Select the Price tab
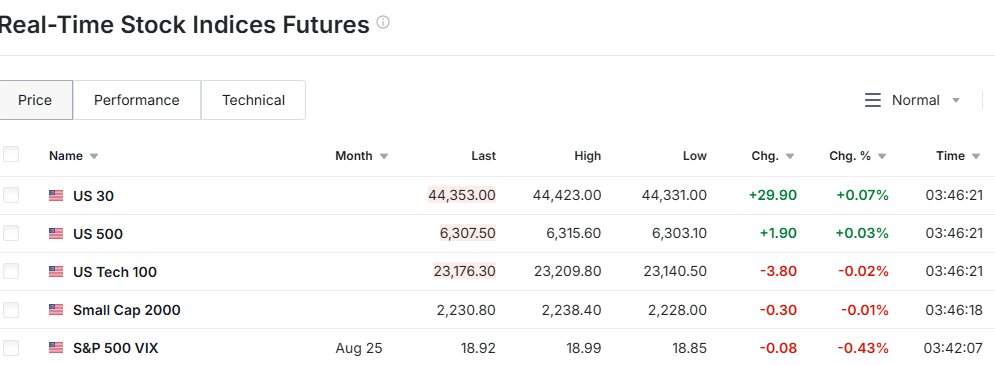This screenshot has height=365, width=995. (x=35, y=100)
